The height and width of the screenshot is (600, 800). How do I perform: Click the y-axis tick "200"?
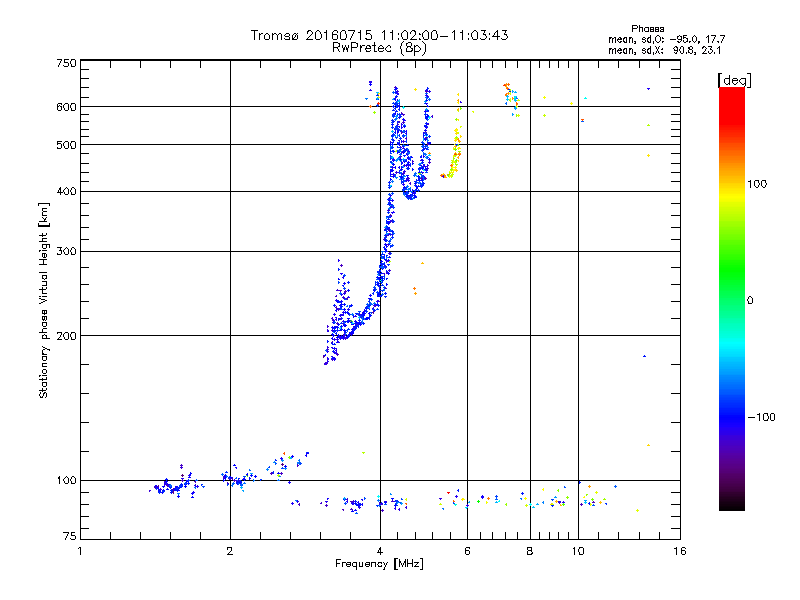(67, 336)
